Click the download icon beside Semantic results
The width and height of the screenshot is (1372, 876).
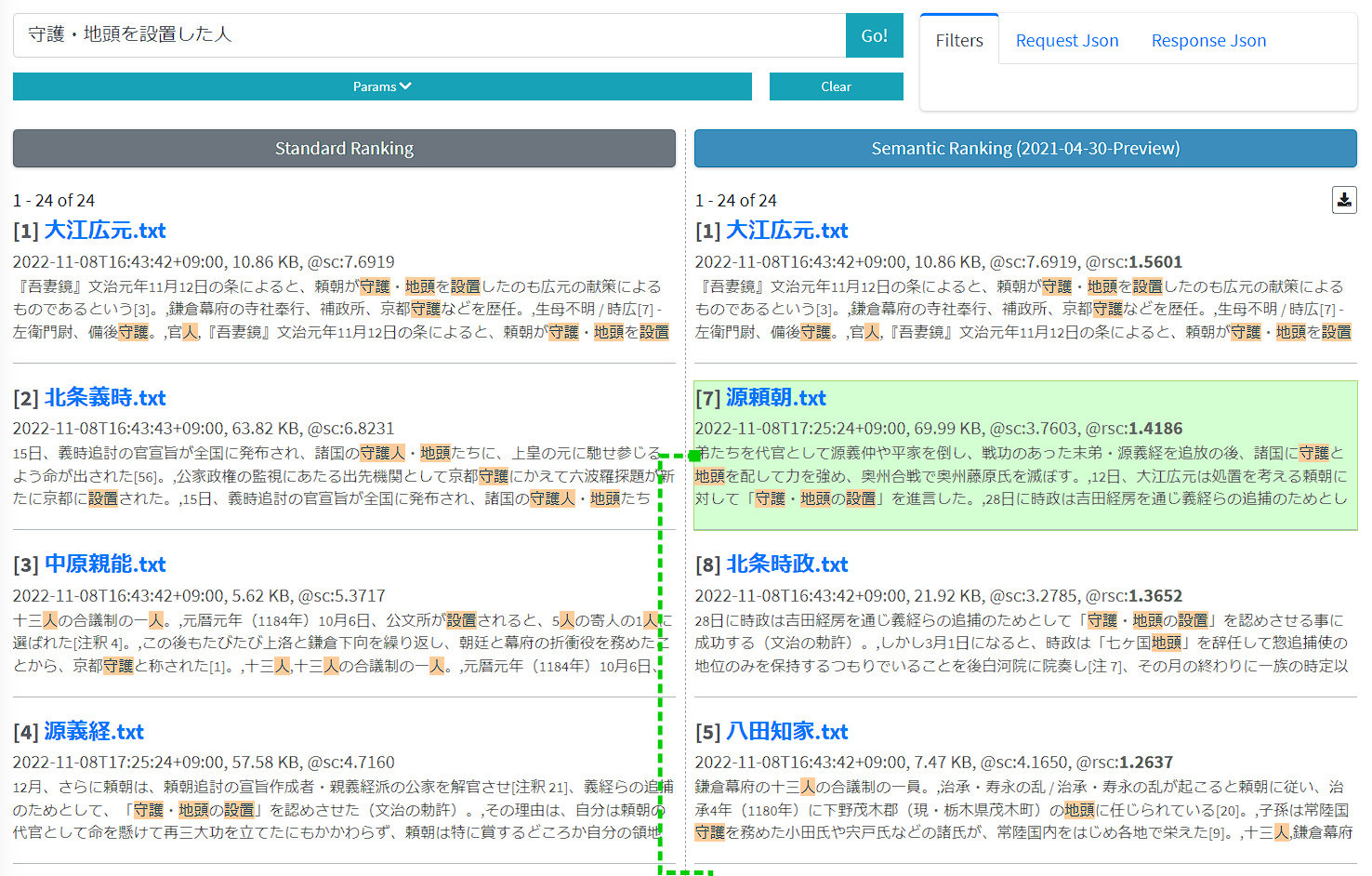click(x=1344, y=200)
